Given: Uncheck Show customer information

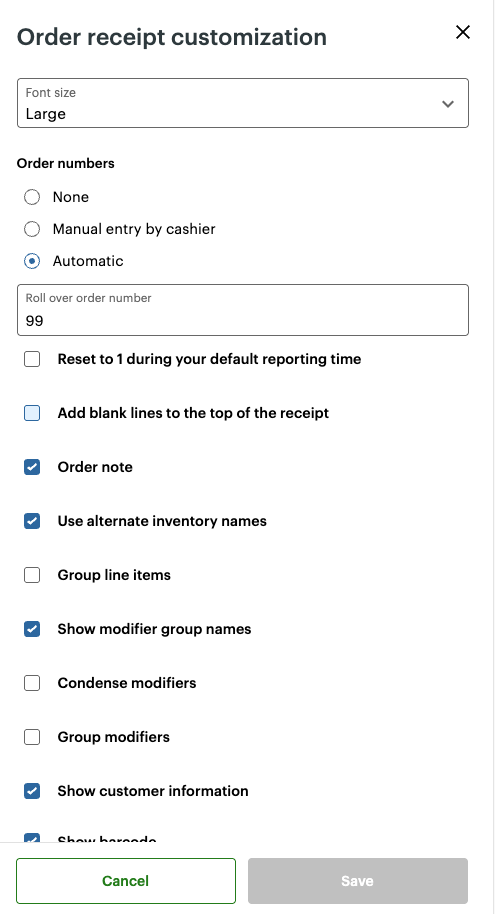Looking at the screenshot, I should [x=32, y=791].
